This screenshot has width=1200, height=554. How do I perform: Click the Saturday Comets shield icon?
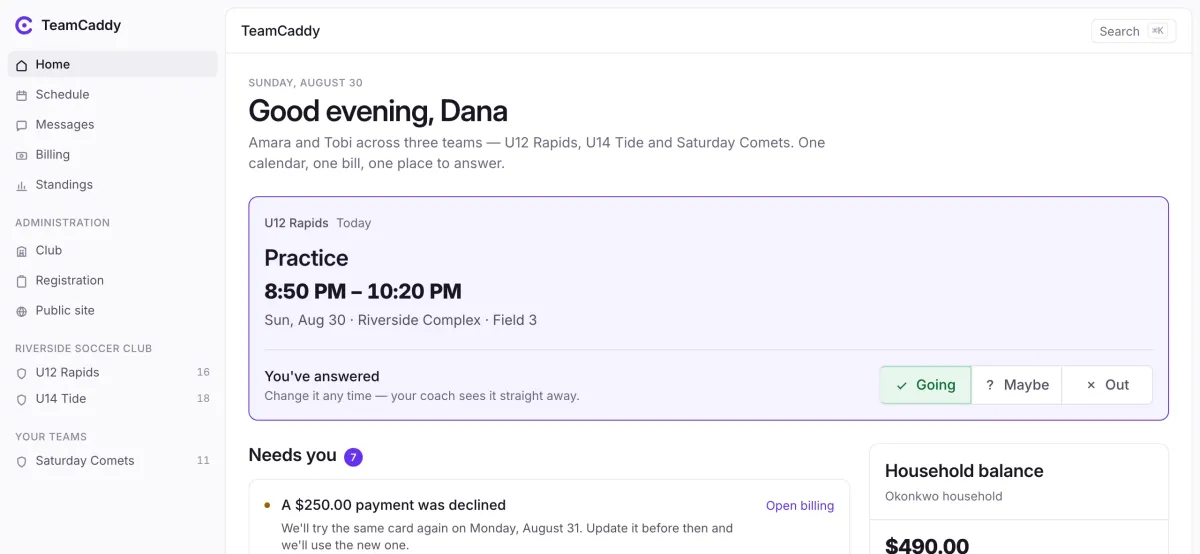tap(22, 461)
